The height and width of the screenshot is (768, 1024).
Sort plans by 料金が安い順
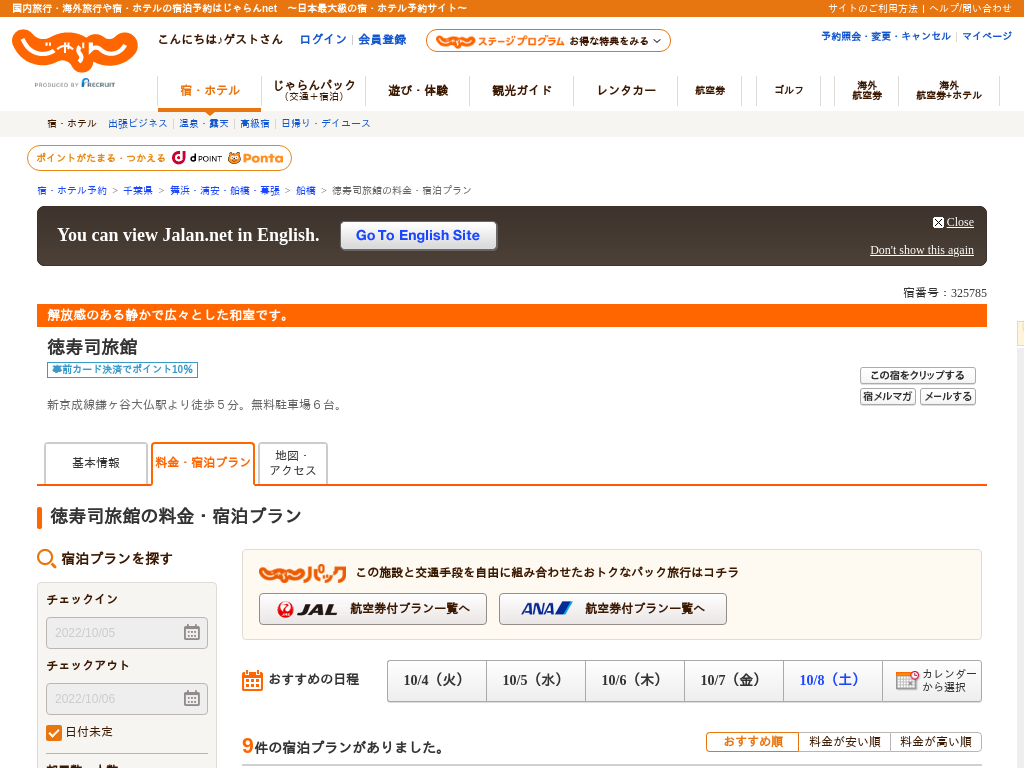point(844,742)
